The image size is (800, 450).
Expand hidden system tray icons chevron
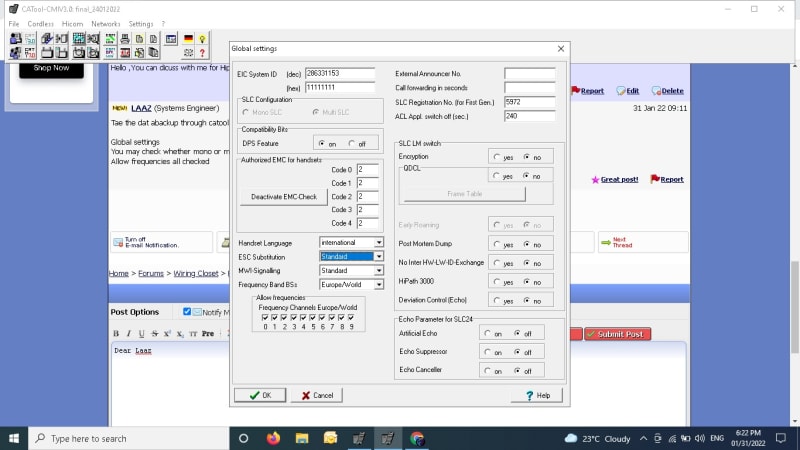tap(643, 438)
